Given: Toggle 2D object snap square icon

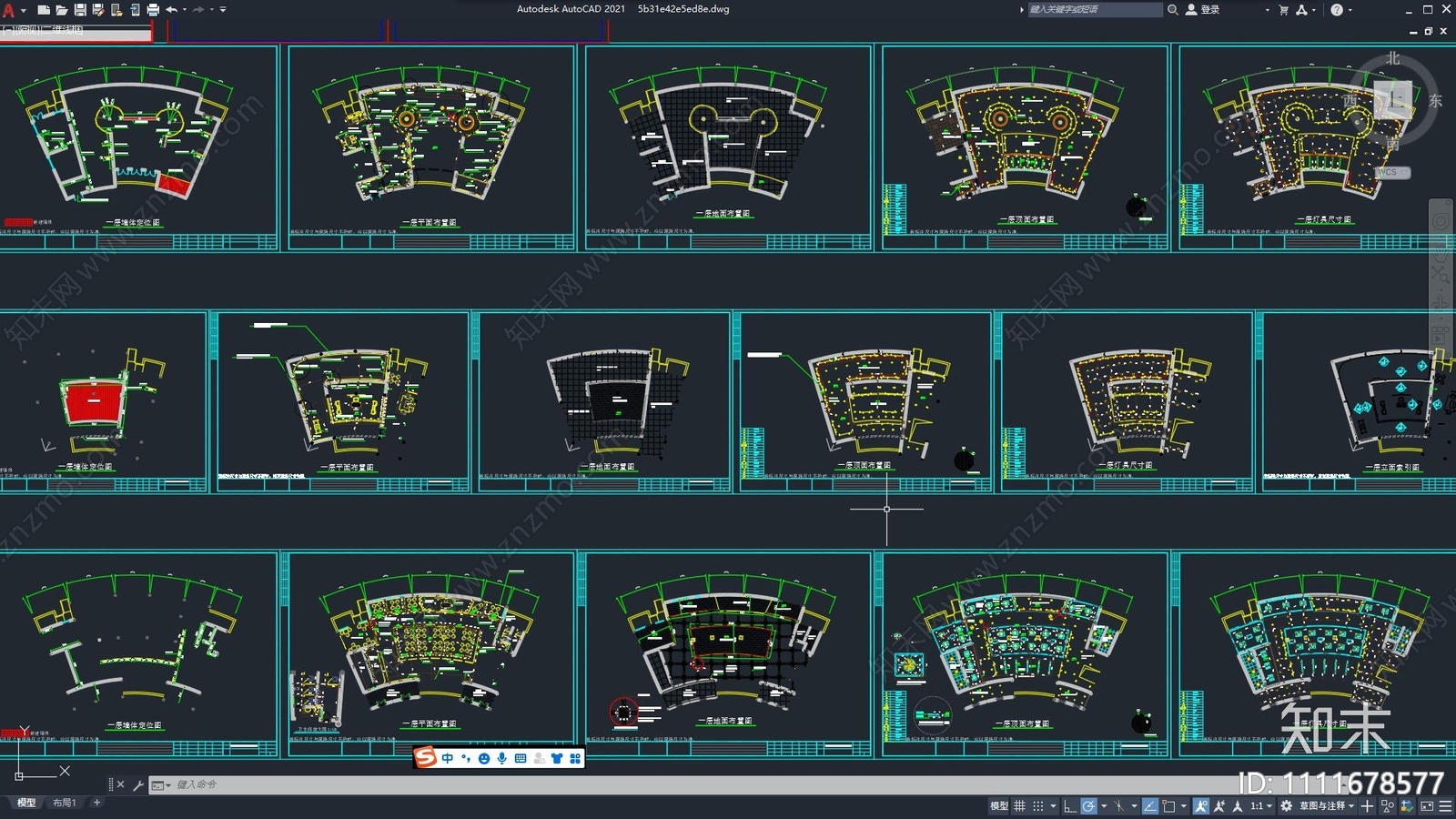Looking at the screenshot, I should tap(1169, 805).
